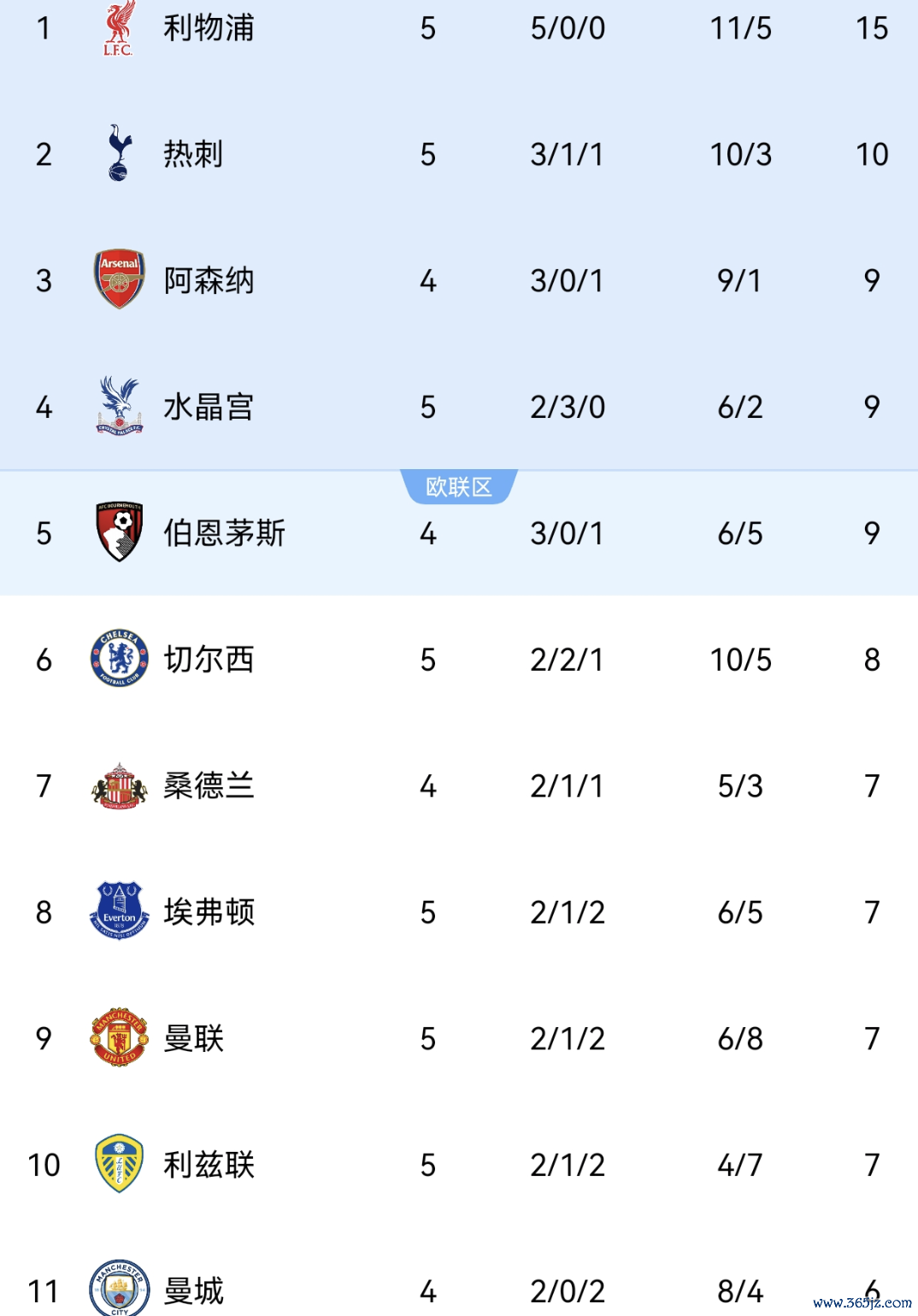Click Liverpool's 15 points value
The image size is (918, 1316).
click(x=872, y=28)
